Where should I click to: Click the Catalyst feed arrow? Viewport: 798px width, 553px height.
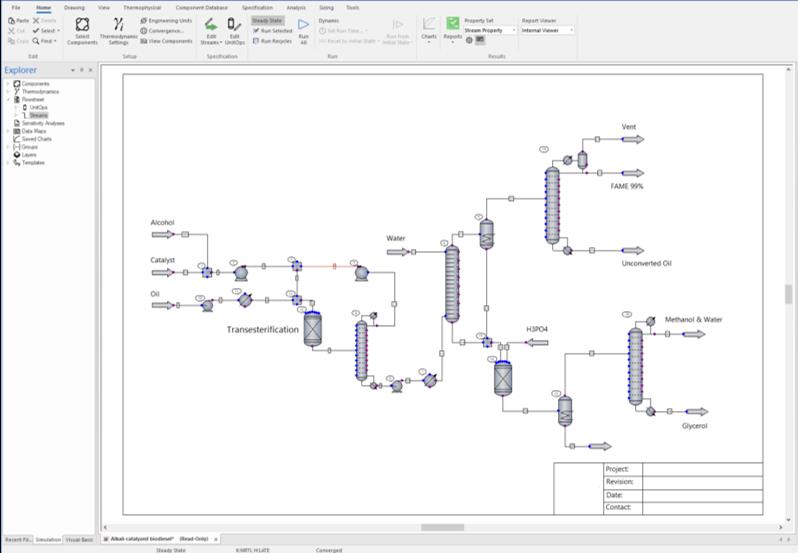click(163, 273)
